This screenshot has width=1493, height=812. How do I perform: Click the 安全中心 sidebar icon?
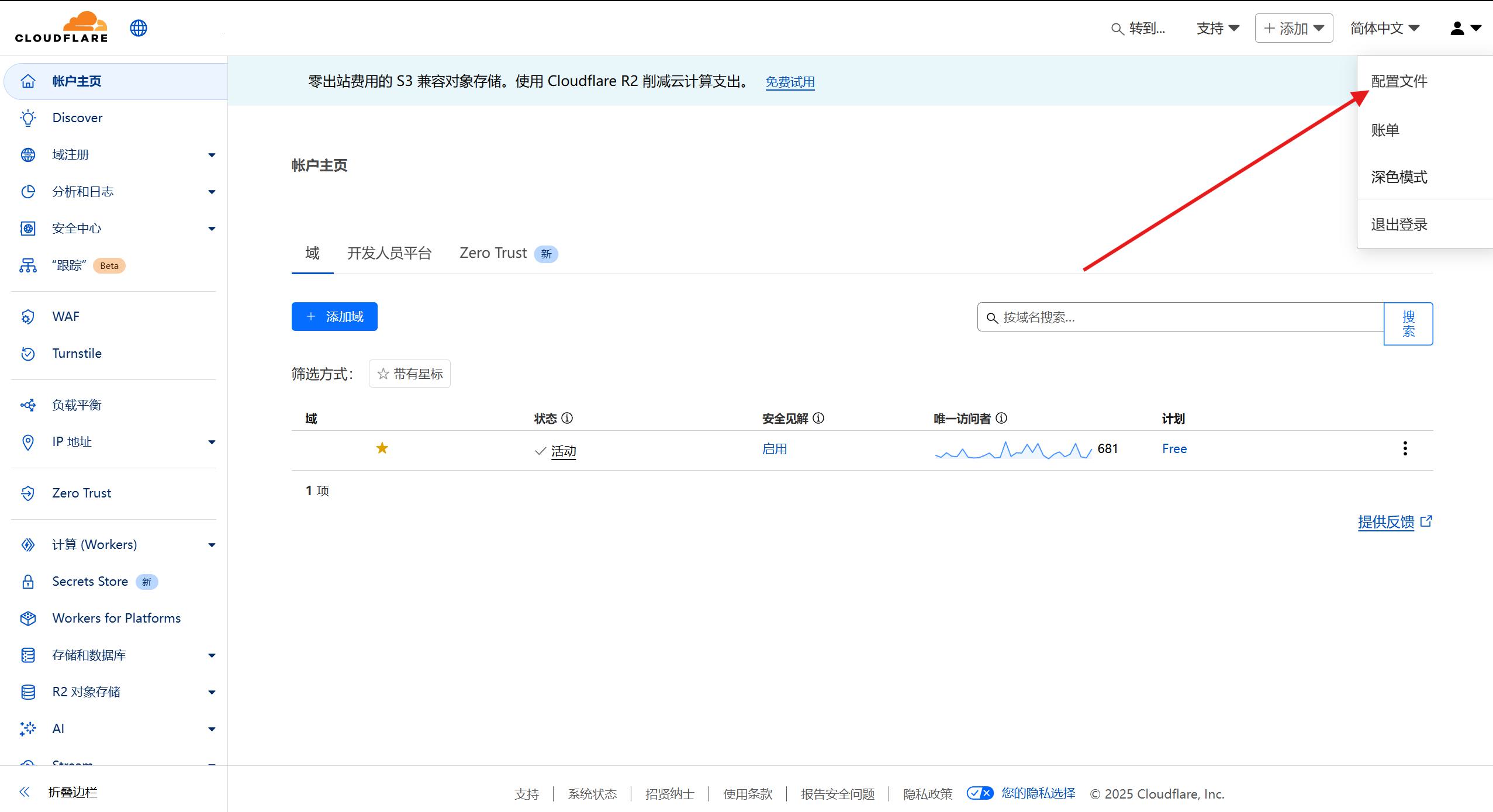(x=28, y=229)
